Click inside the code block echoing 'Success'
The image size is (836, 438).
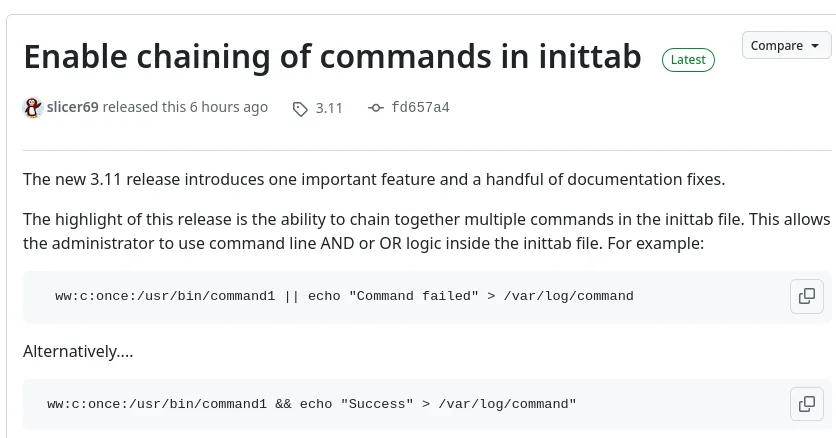406,404
